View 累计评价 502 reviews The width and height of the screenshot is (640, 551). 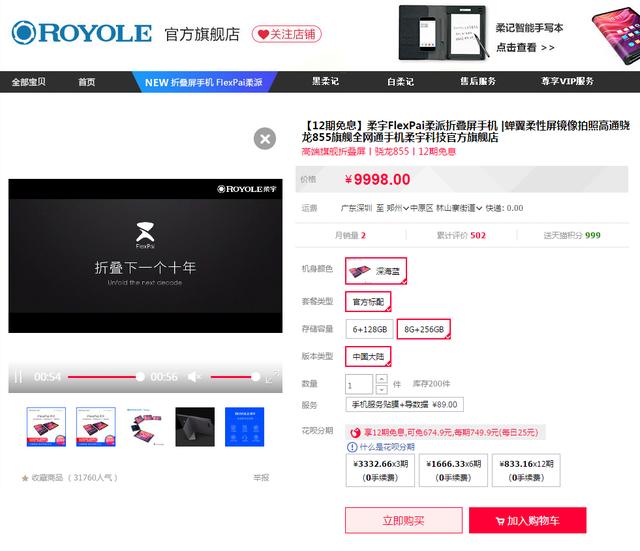461,235
